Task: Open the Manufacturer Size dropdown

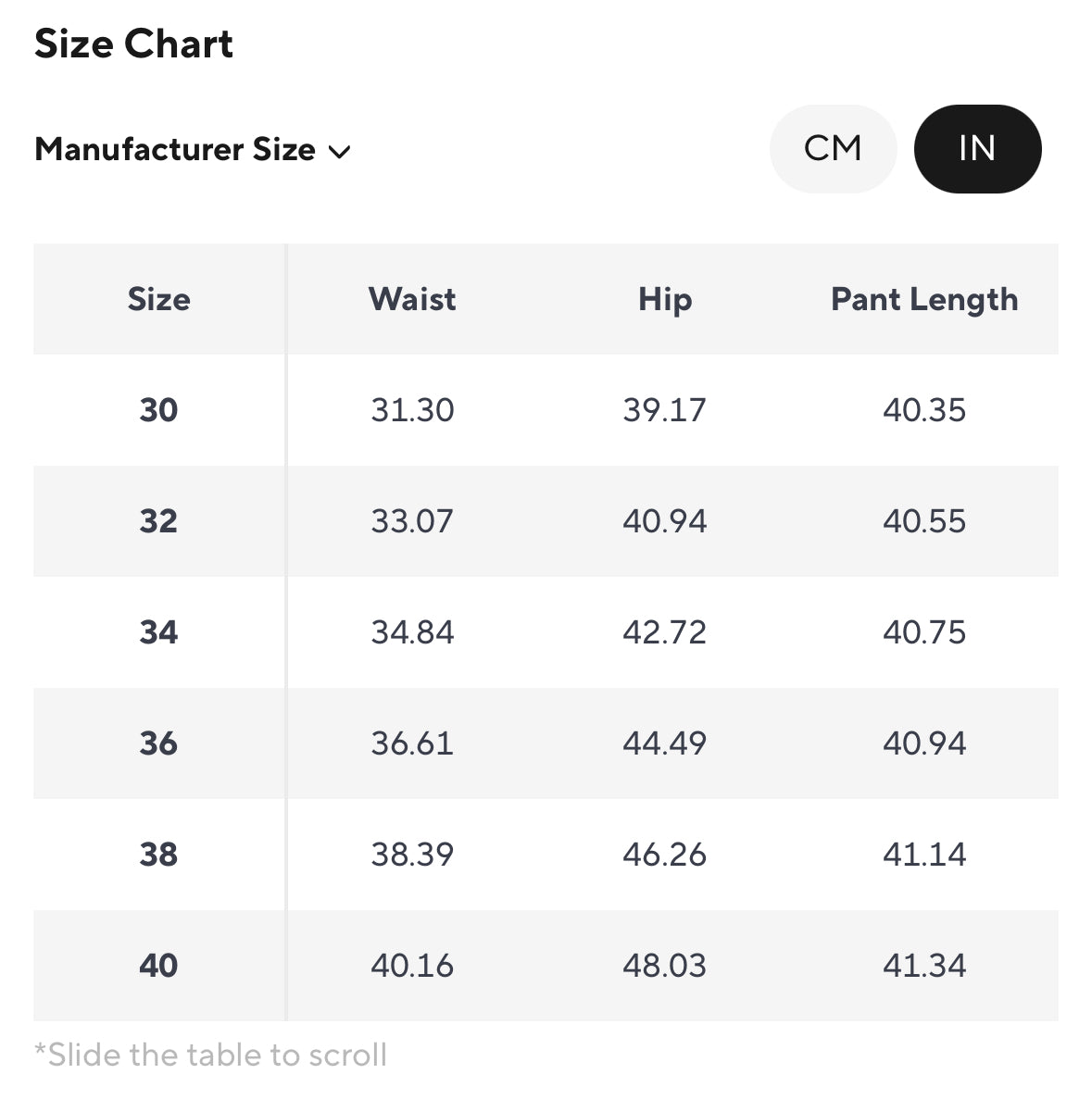Action: [x=175, y=150]
